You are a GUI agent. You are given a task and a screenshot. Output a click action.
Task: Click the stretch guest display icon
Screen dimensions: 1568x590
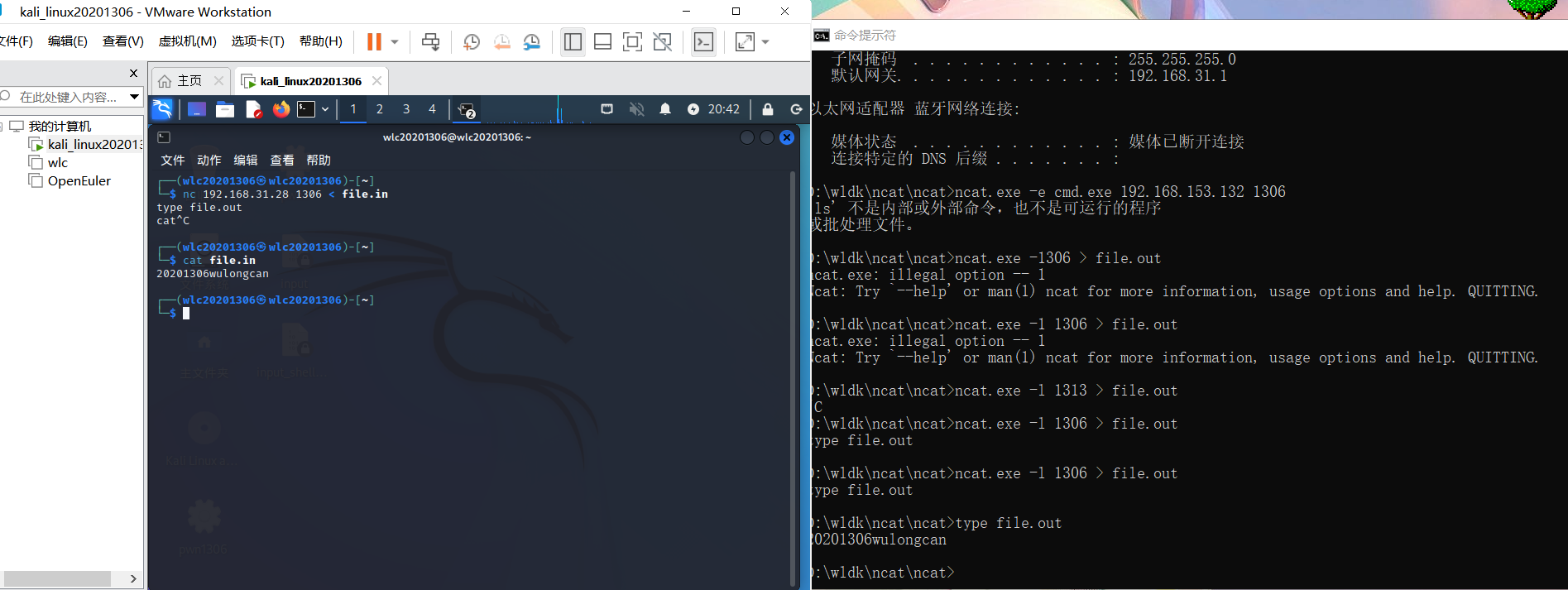[x=745, y=41]
